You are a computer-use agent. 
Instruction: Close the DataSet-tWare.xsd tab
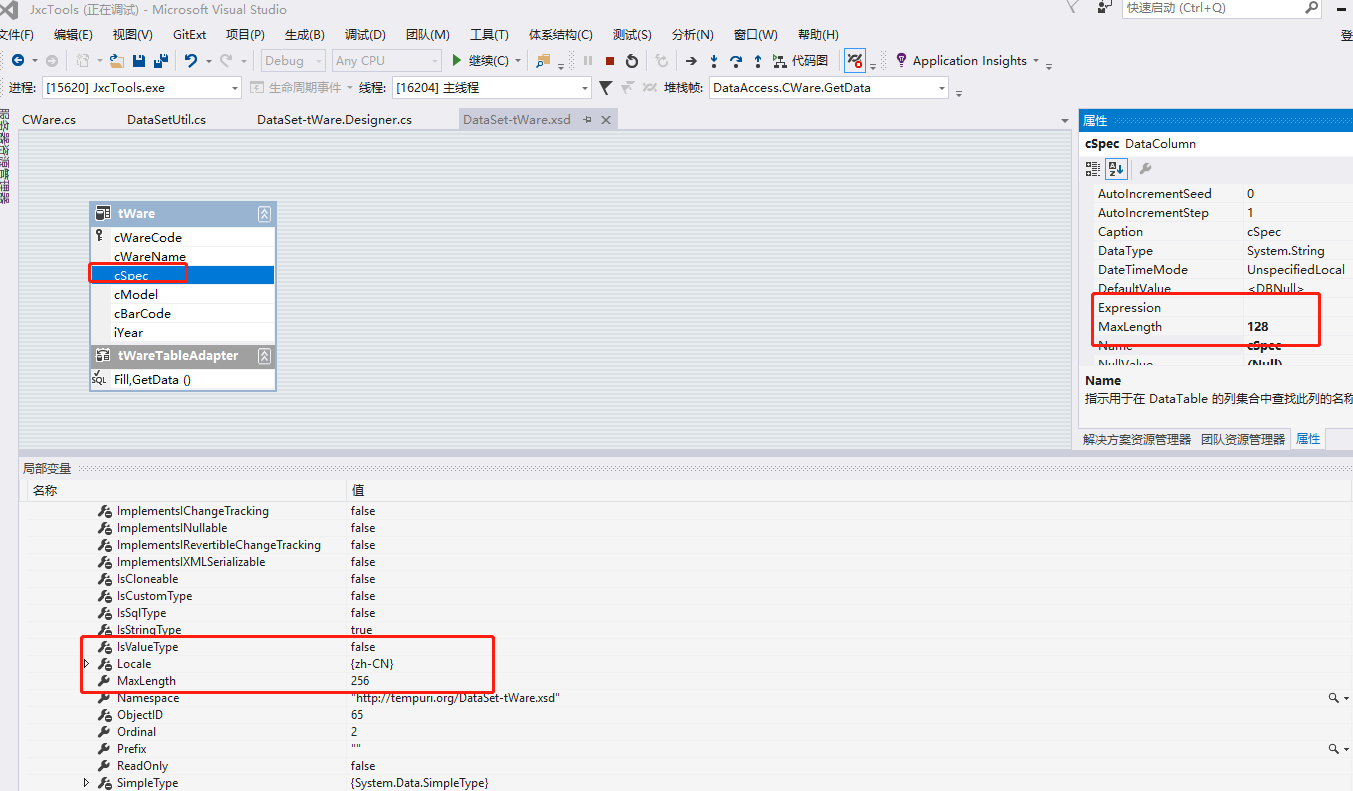click(x=605, y=120)
